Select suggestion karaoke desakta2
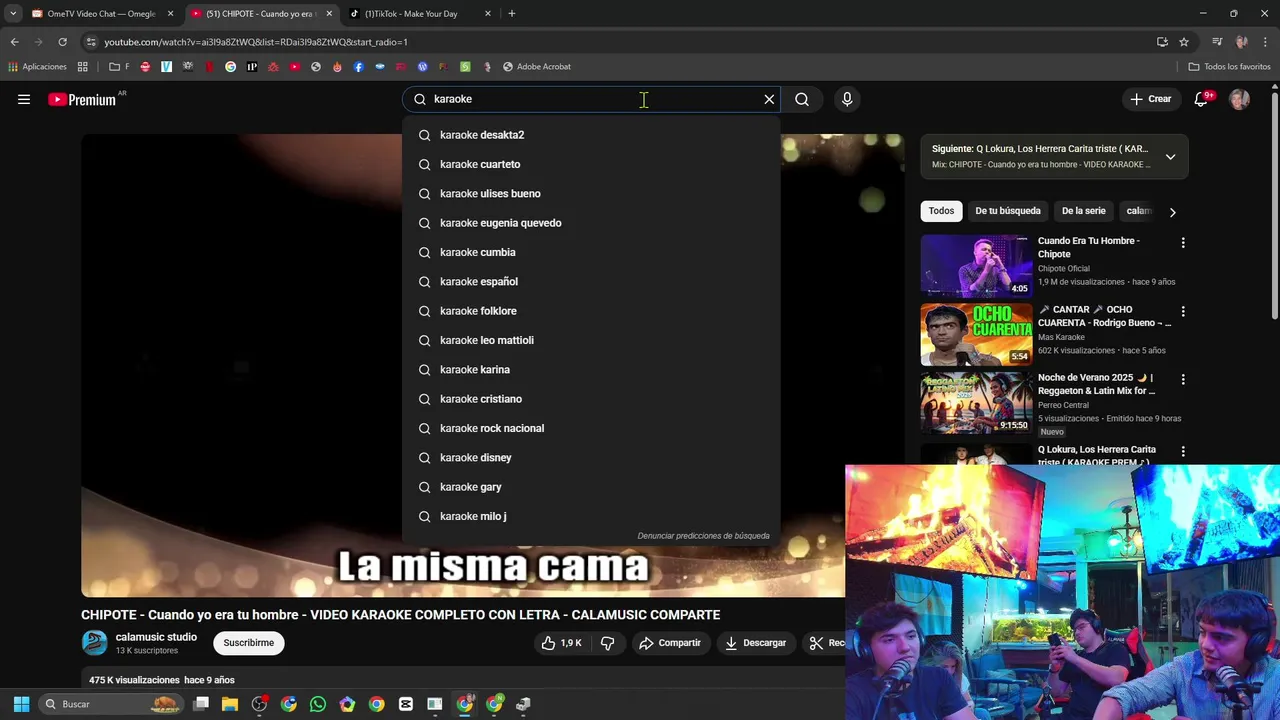This screenshot has width=1280, height=720. 590,135
